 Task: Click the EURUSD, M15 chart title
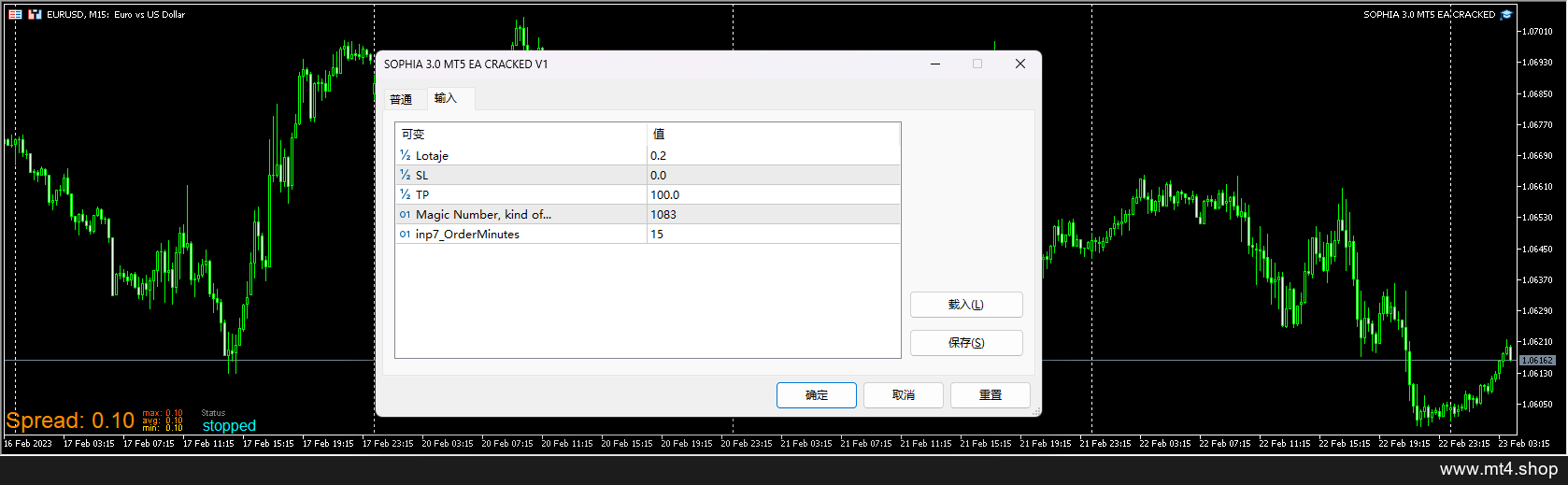[x=116, y=14]
